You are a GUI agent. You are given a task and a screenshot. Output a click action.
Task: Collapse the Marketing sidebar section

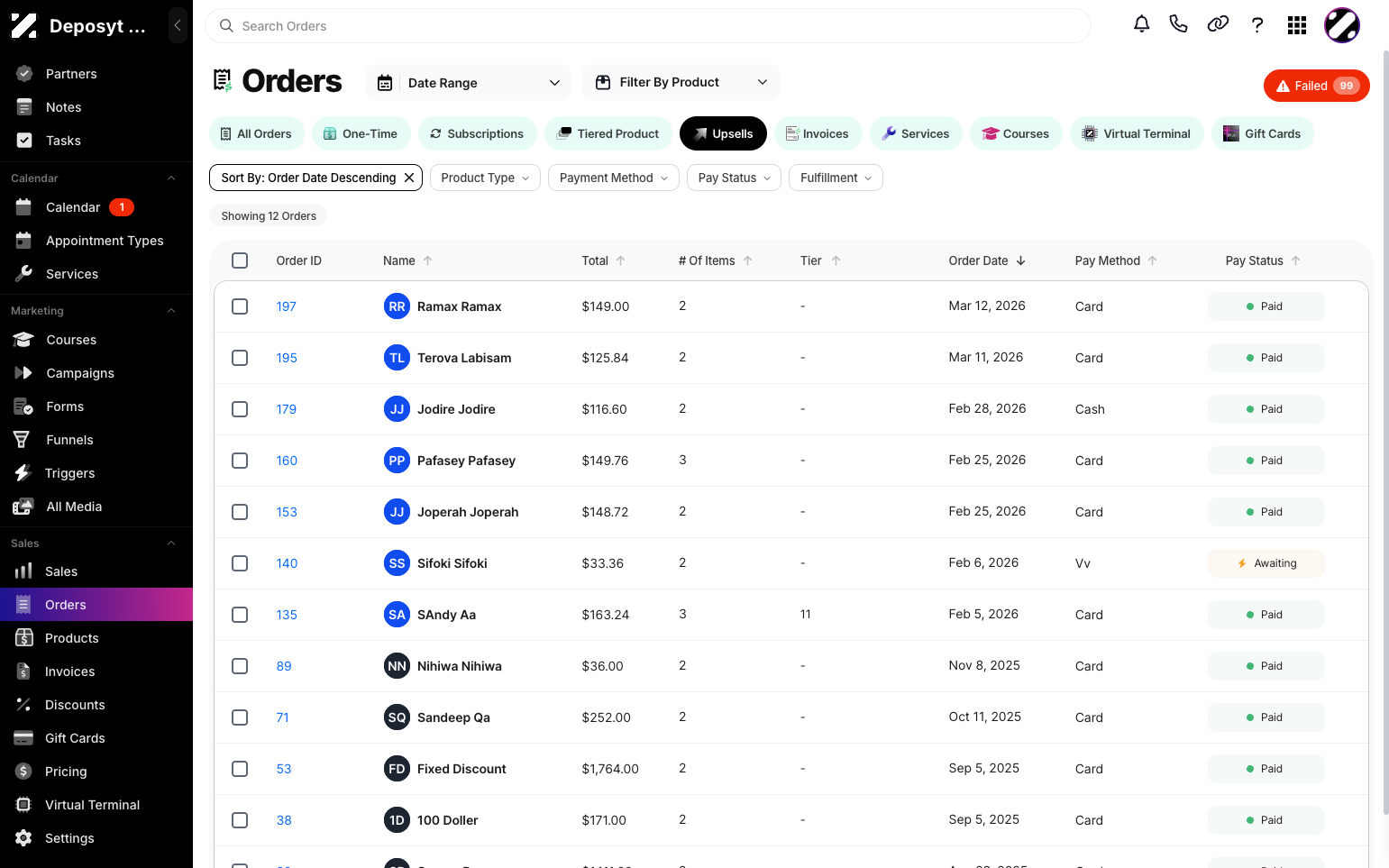click(x=171, y=311)
